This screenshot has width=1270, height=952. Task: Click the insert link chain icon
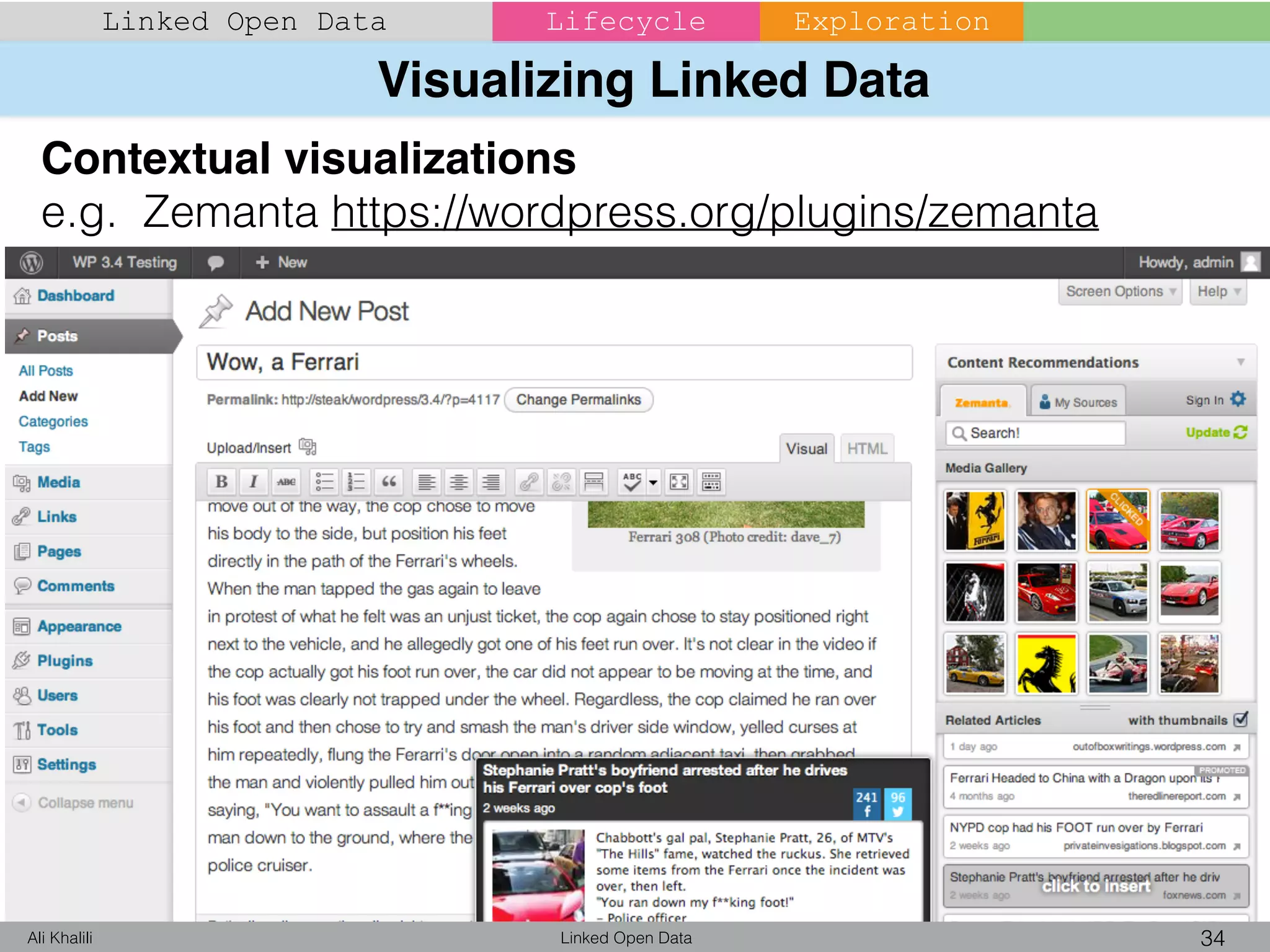coord(528,482)
